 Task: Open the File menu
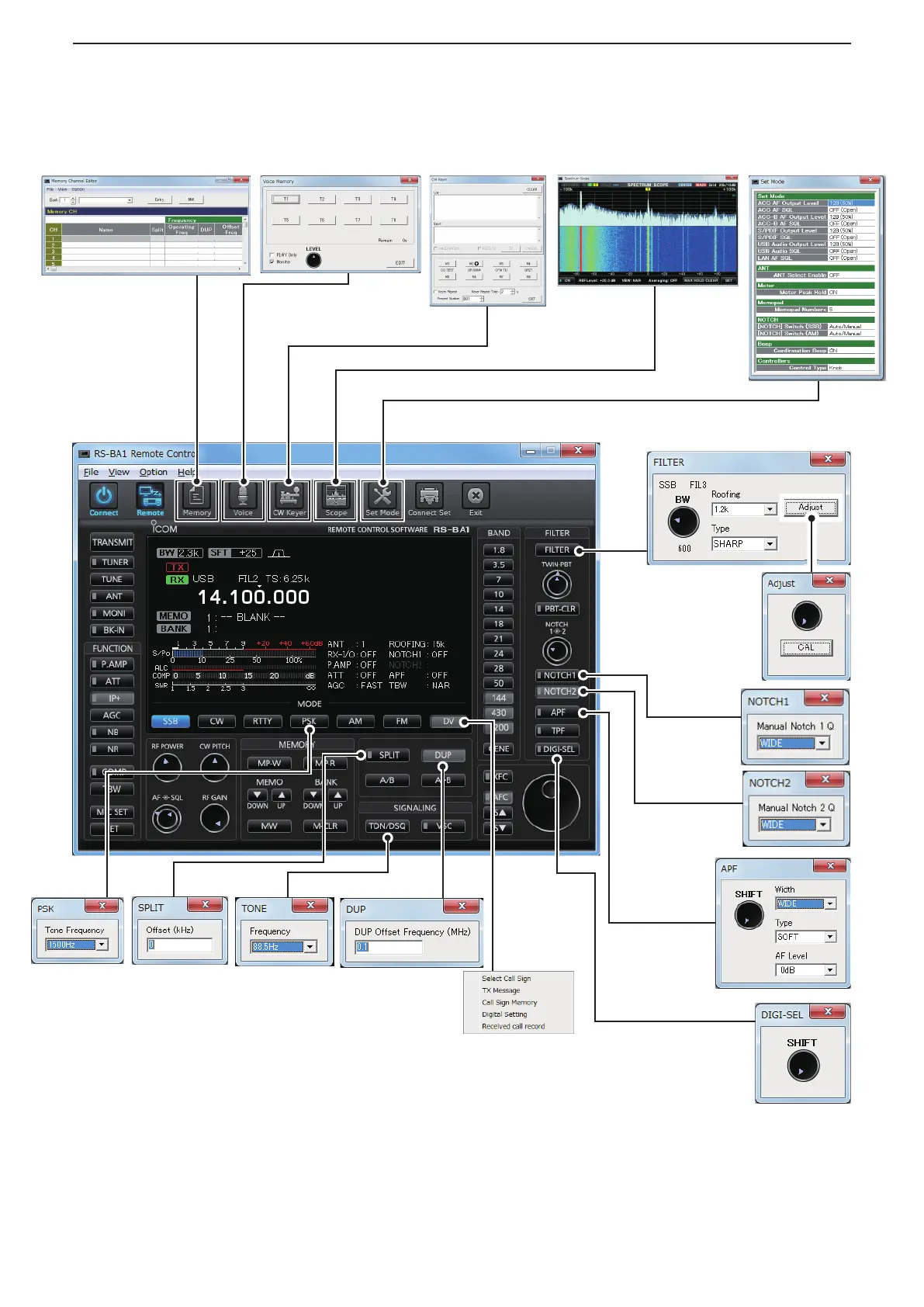point(91,472)
